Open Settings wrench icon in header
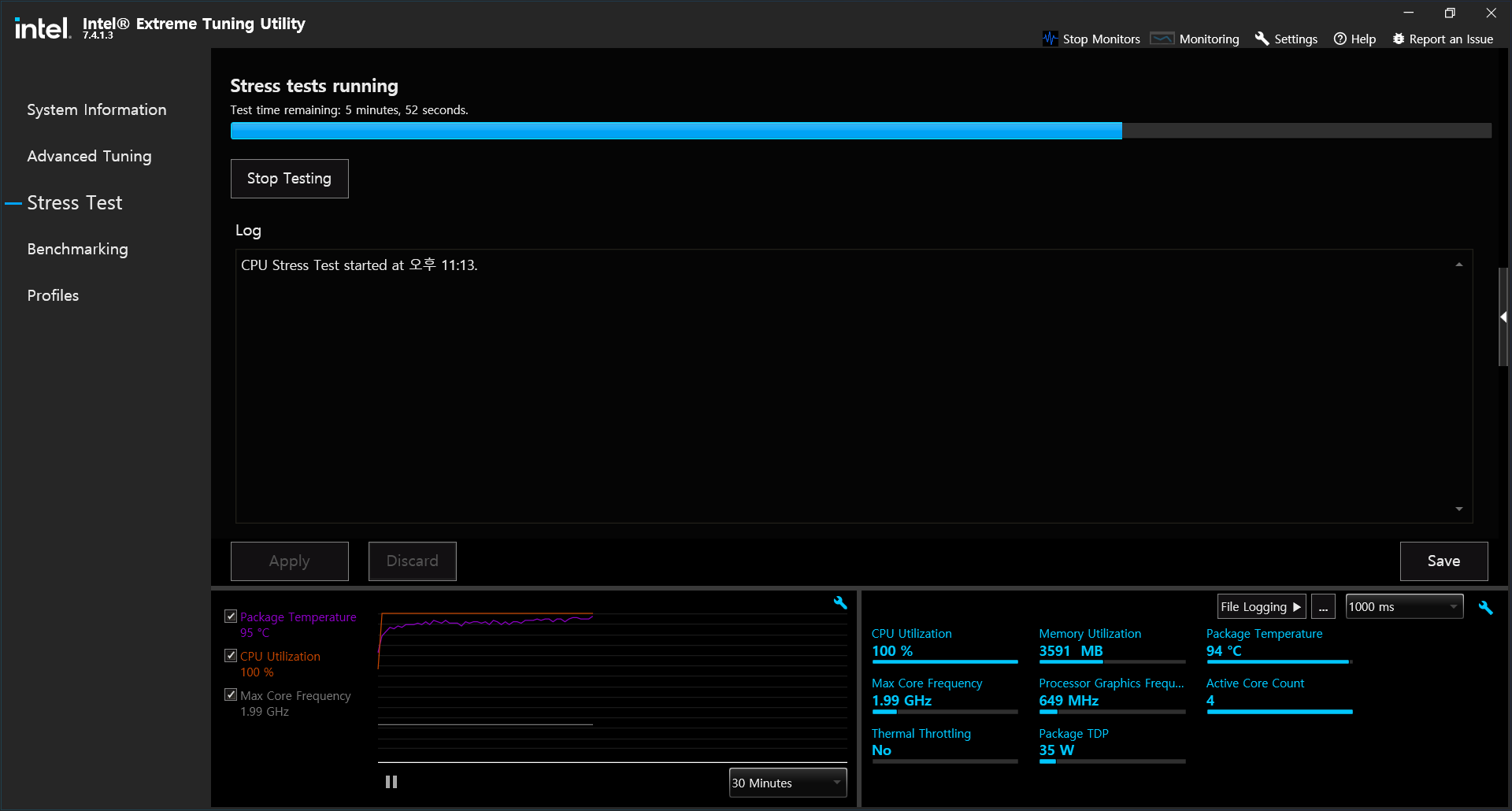Viewport: 1512px width, 811px height. (1262, 39)
